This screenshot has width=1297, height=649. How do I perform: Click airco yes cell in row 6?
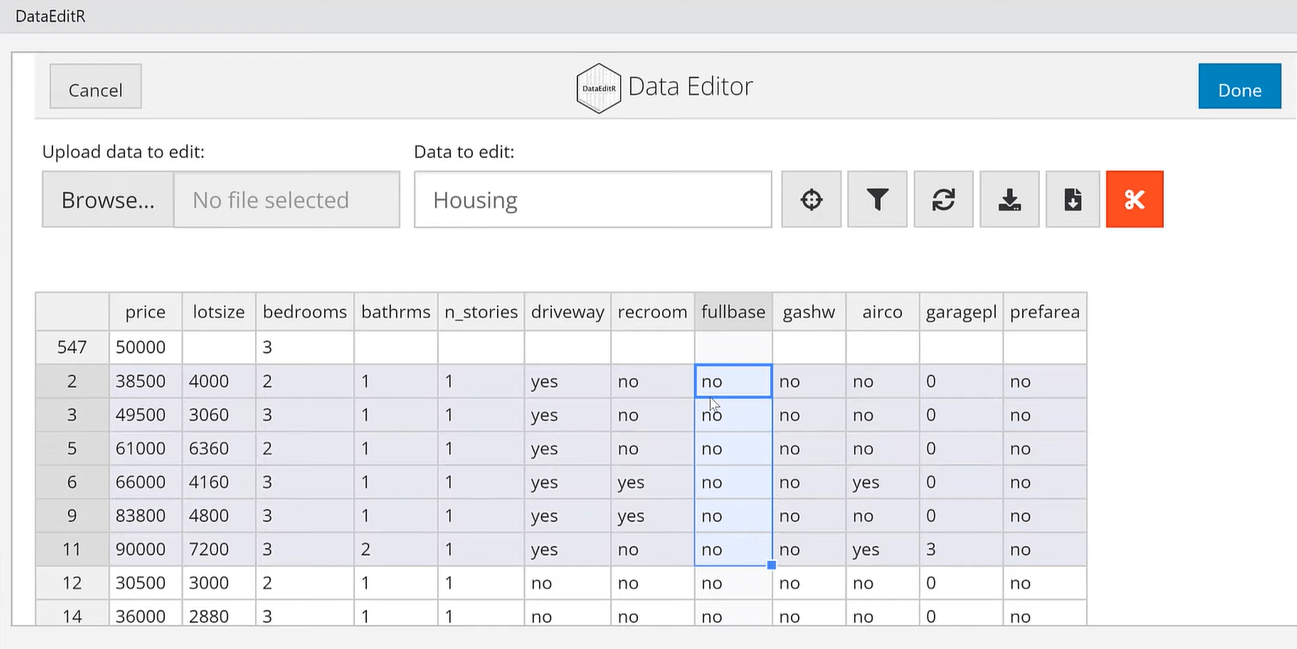[x=882, y=482]
